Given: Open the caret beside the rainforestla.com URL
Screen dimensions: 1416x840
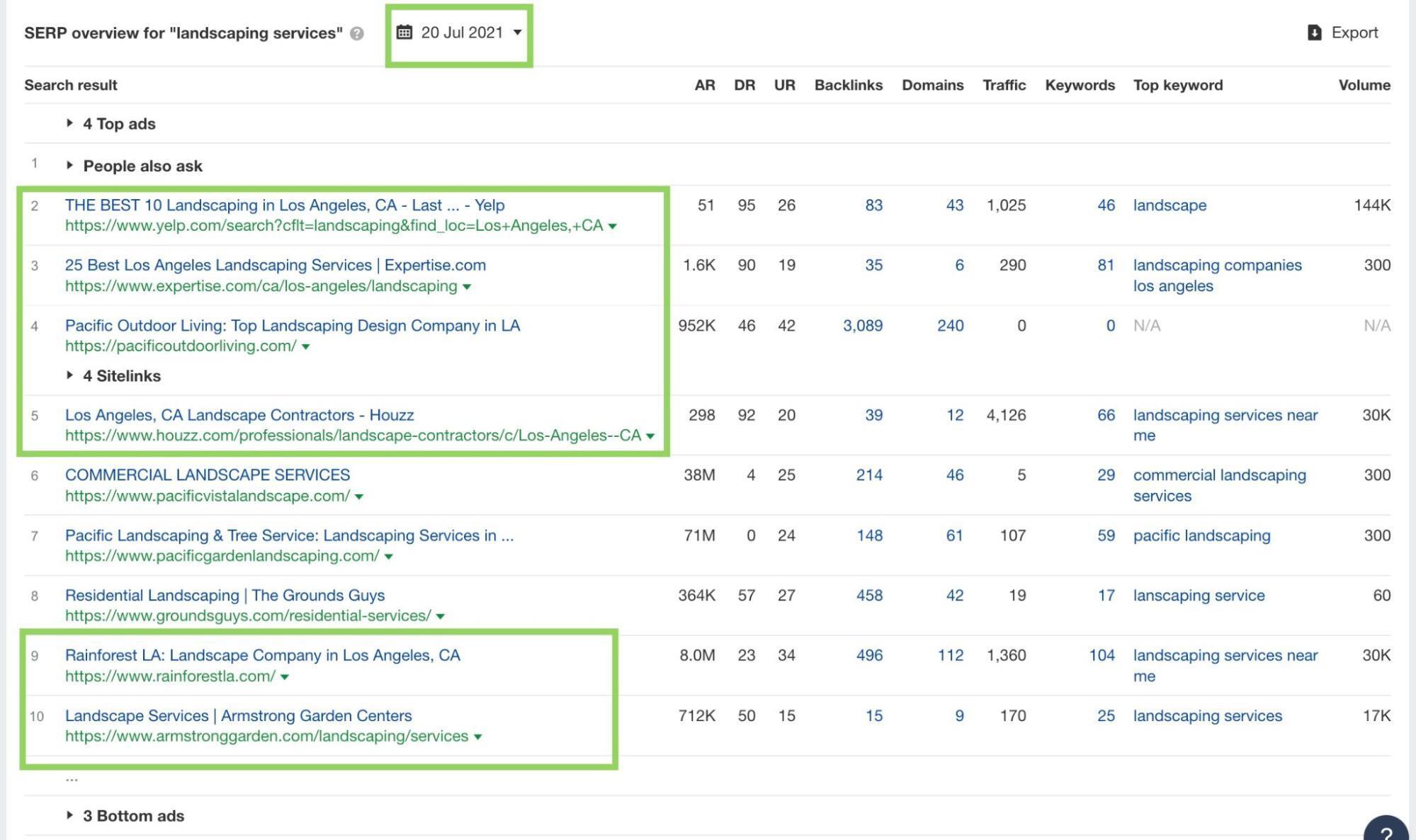Looking at the screenshot, I should tap(285, 677).
